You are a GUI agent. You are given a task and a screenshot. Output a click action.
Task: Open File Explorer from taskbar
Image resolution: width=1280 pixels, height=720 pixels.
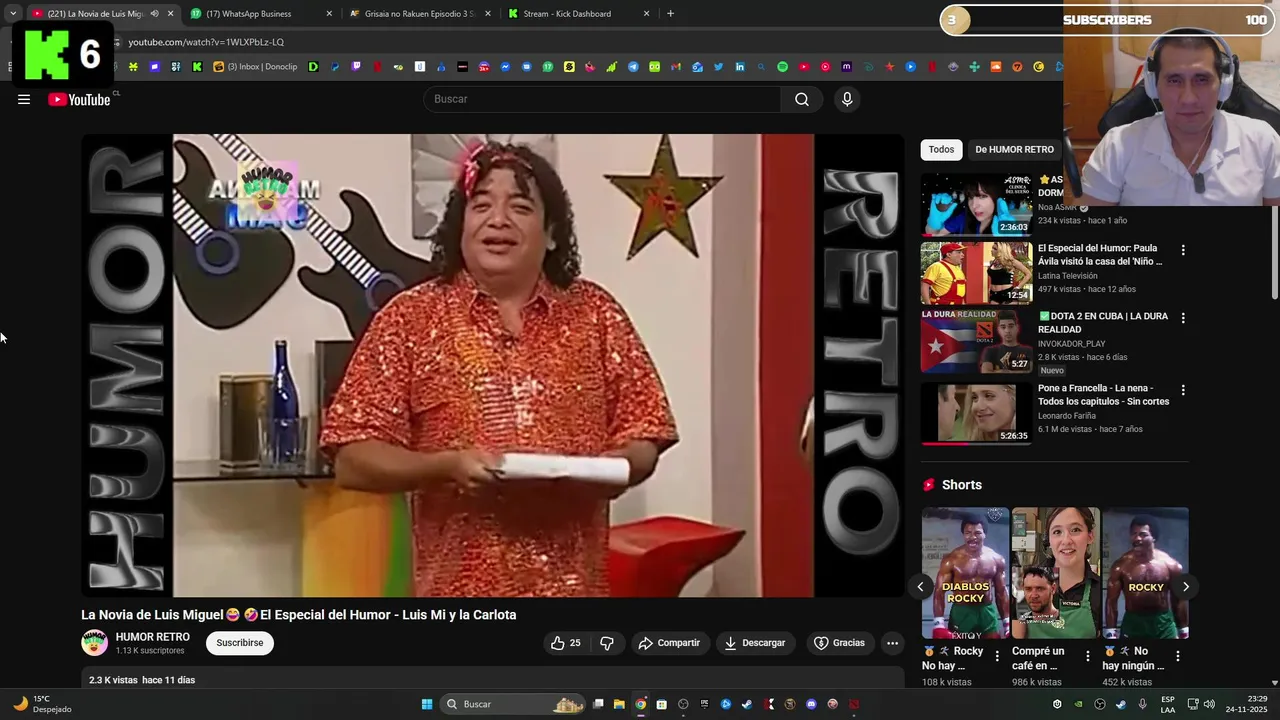coord(619,704)
